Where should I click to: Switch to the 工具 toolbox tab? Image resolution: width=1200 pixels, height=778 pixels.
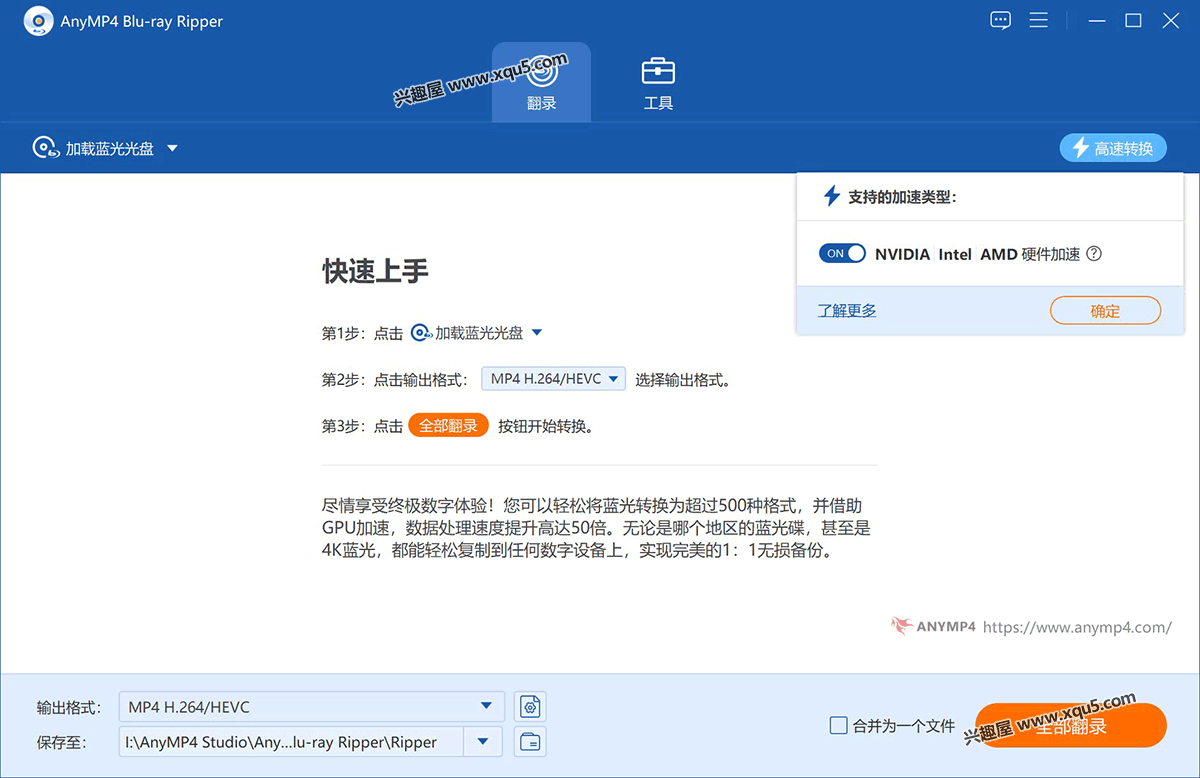pyautogui.click(x=658, y=82)
